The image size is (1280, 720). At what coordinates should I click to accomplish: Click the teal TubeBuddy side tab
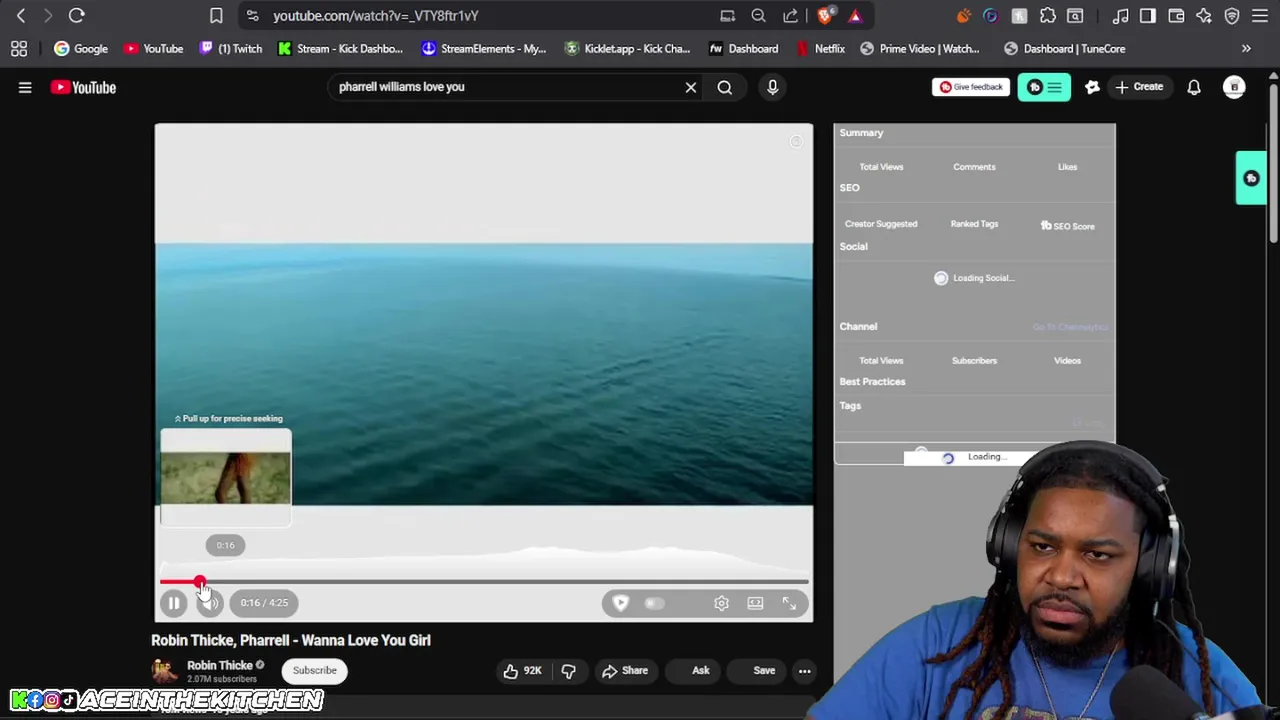pyautogui.click(x=1251, y=178)
